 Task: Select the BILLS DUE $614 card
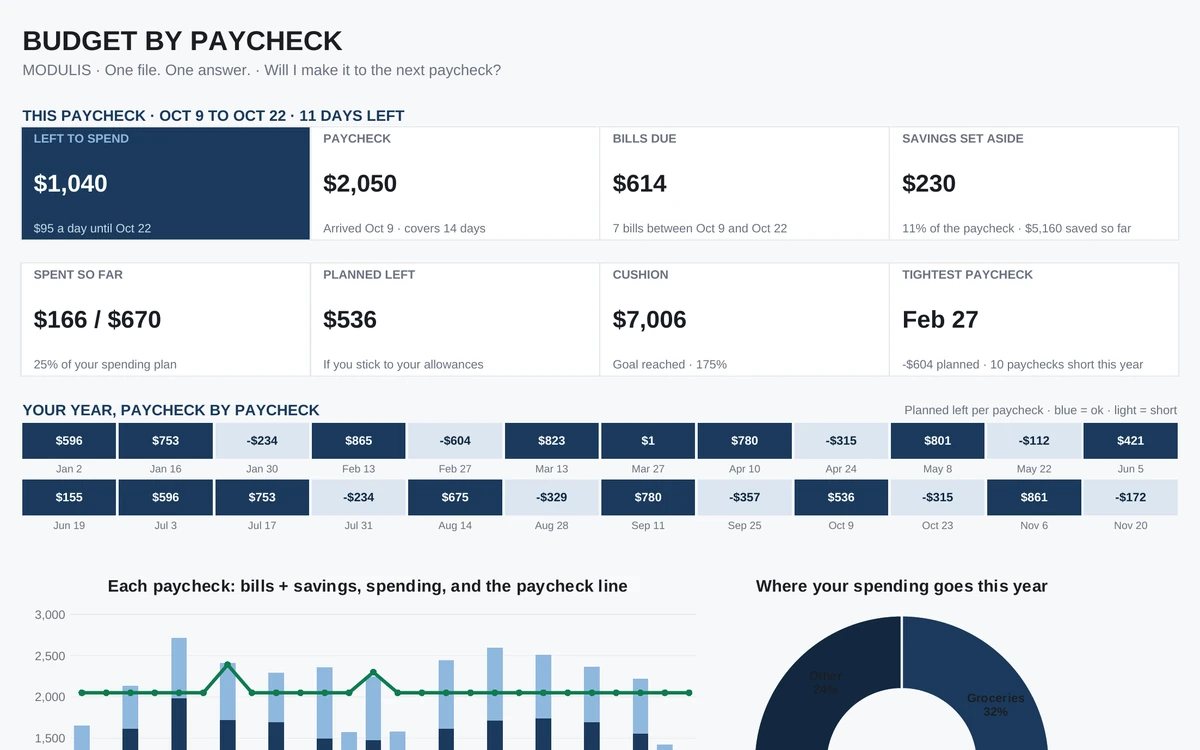click(x=744, y=183)
